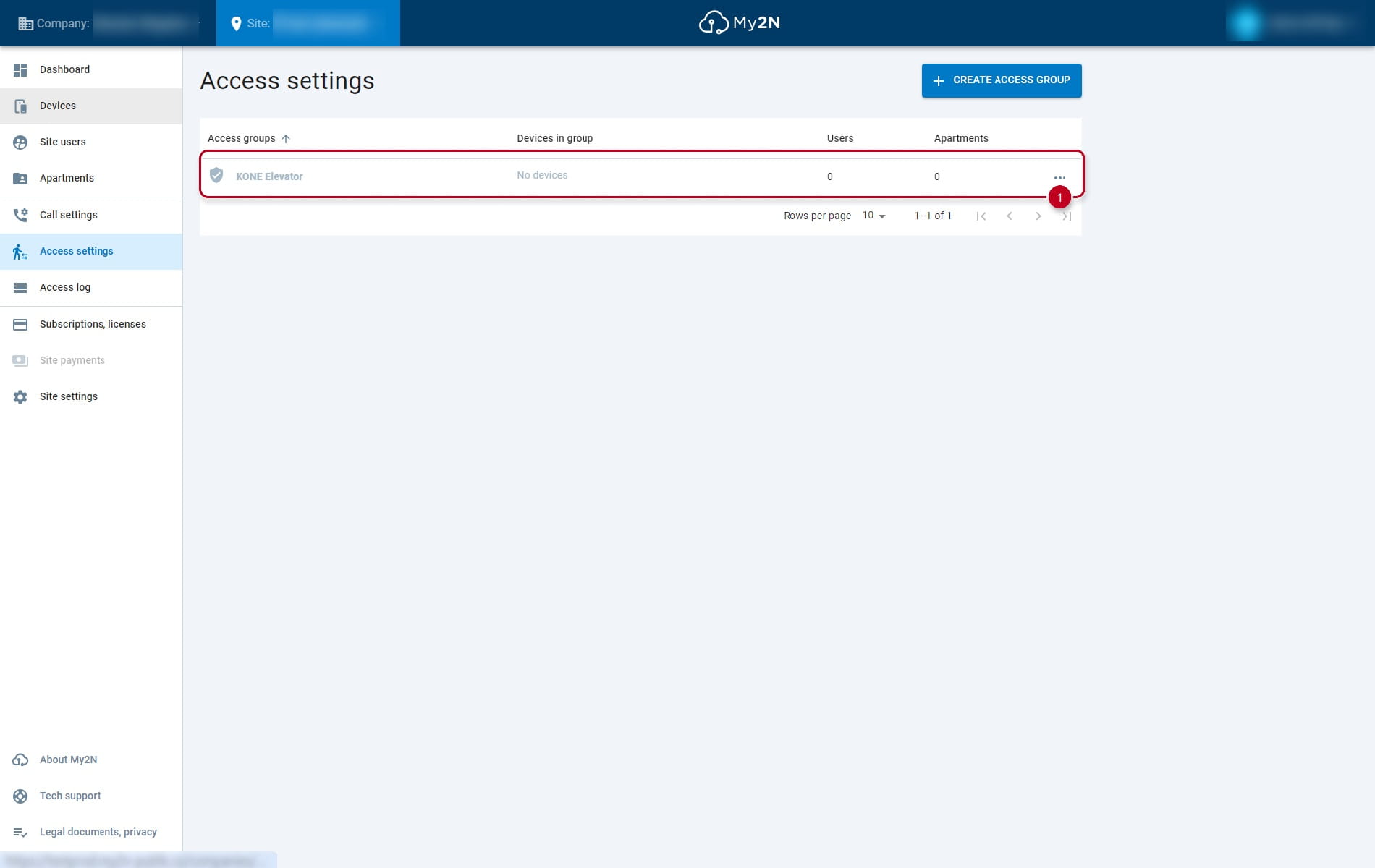Click the Site payments menu label
Screen dimensions: 1375x868
click(72, 360)
